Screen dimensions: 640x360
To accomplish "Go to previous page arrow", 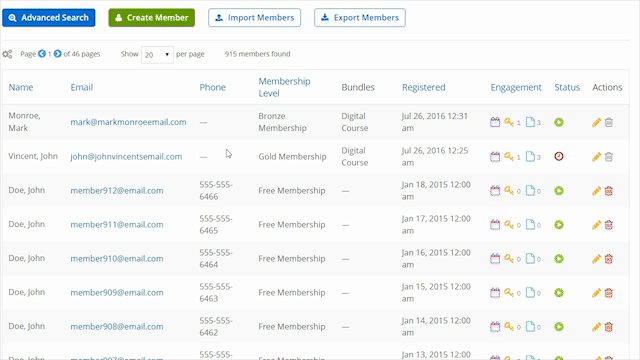I will click(42, 53).
